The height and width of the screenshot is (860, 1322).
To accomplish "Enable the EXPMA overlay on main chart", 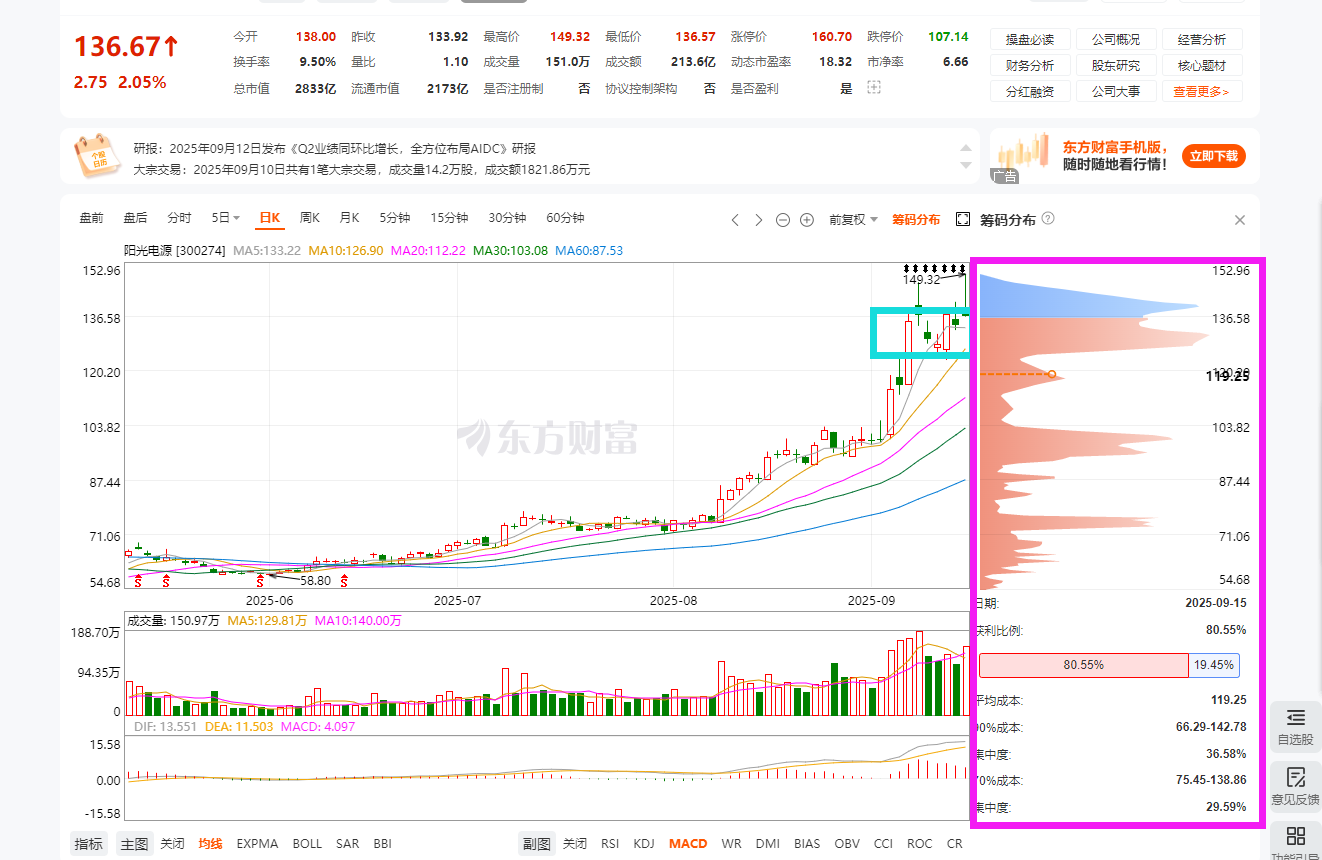I will [258, 844].
